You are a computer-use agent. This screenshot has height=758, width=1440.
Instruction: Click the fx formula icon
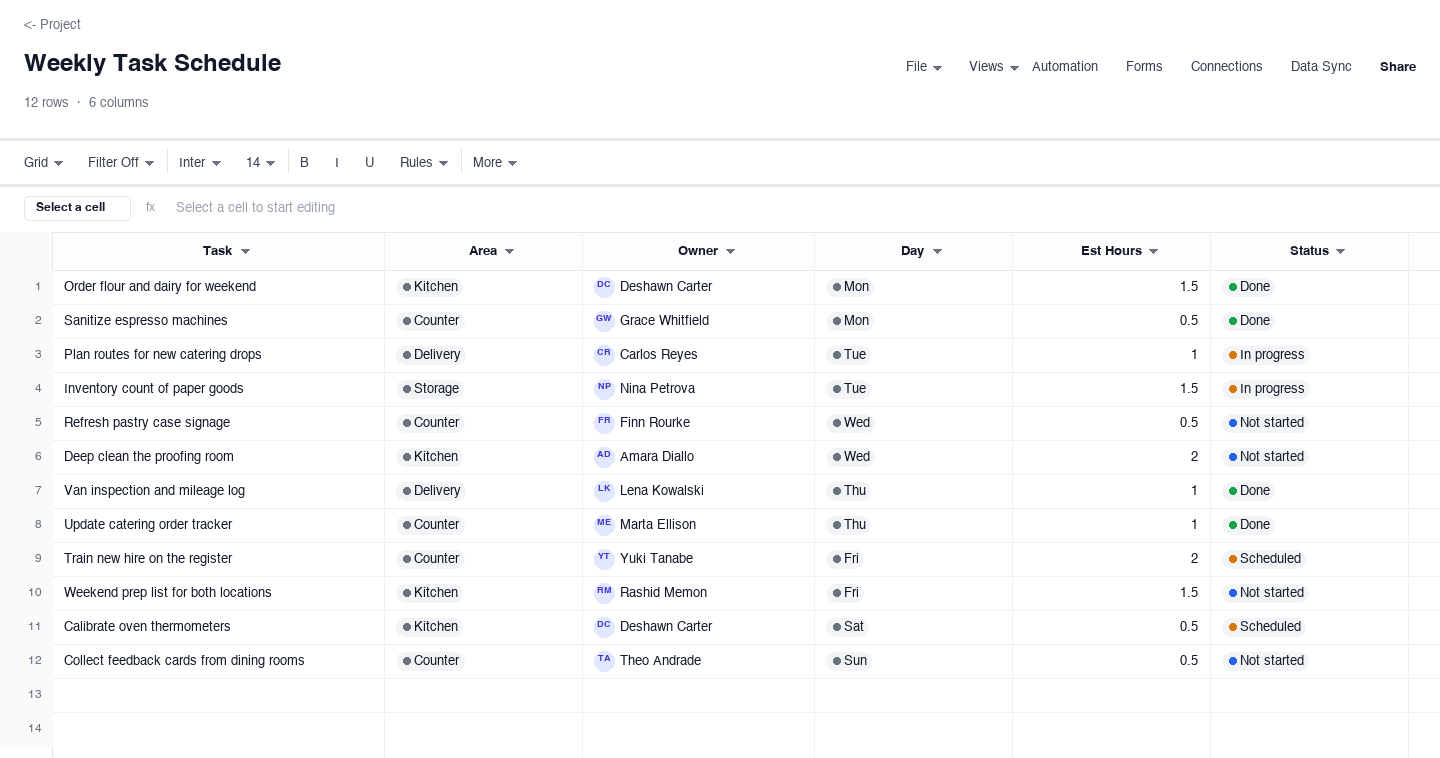pyautogui.click(x=150, y=207)
